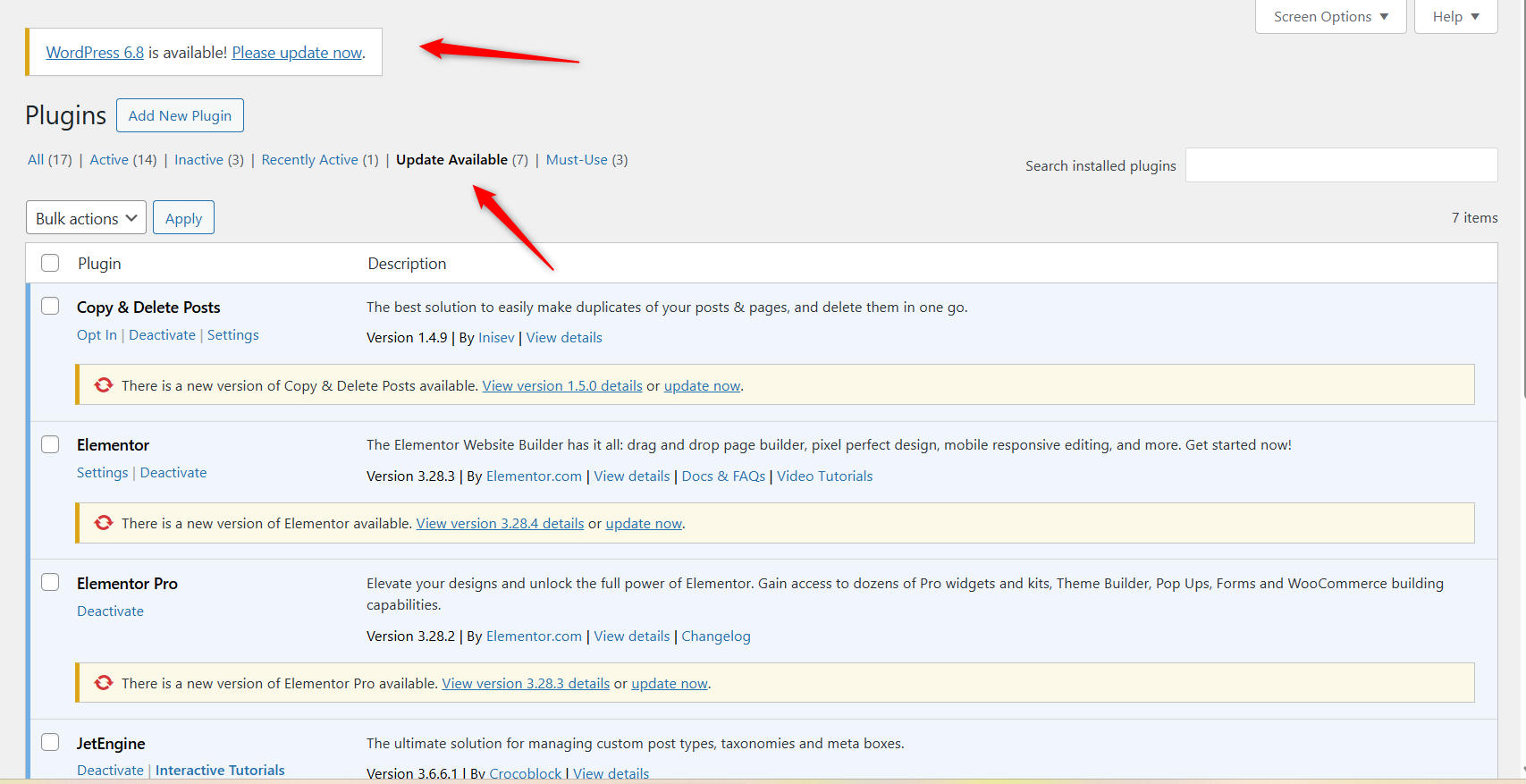View version 1.5.0 details
1526x784 pixels.
pyautogui.click(x=562, y=386)
